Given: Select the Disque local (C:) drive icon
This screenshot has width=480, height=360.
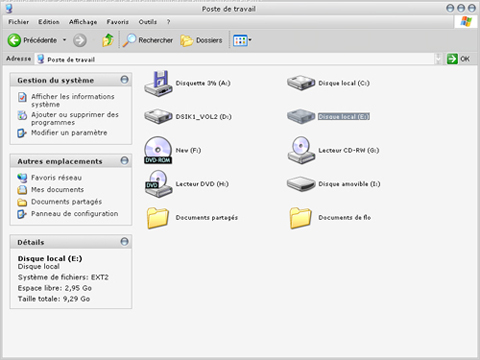Looking at the screenshot, I should tap(301, 83).
